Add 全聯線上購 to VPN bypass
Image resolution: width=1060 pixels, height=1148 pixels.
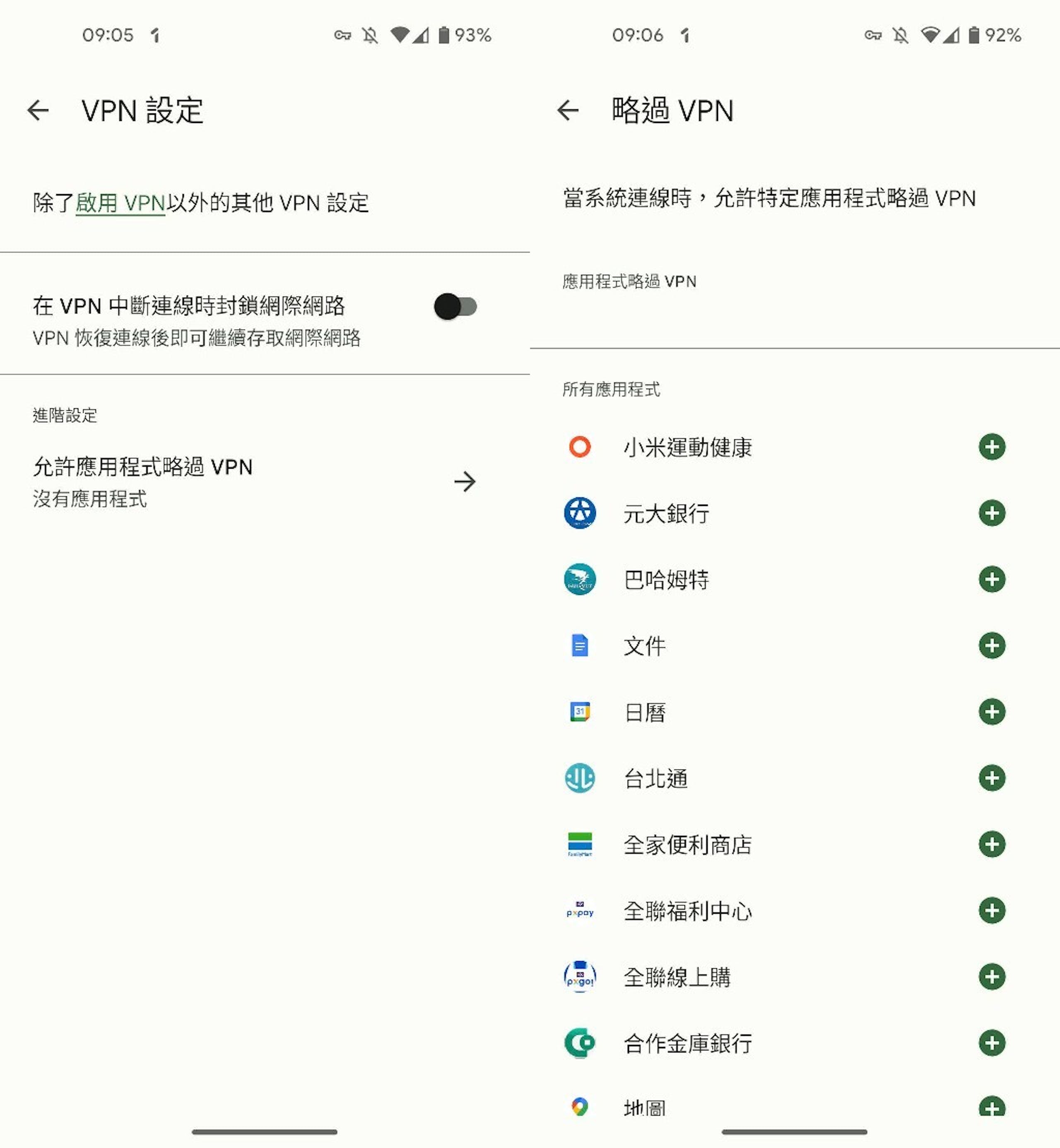point(992,977)
